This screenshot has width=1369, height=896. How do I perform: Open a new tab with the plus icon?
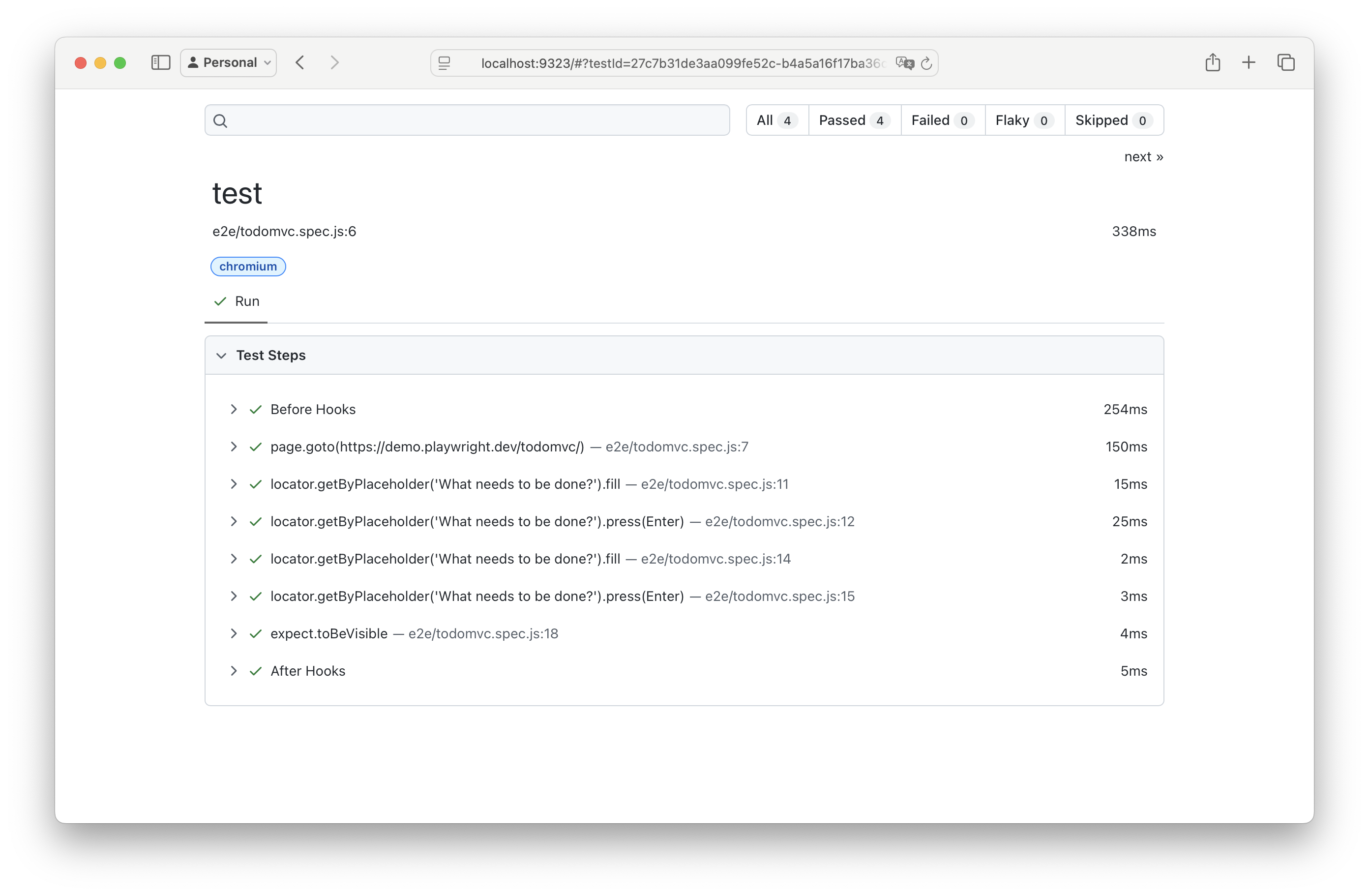(x=1249, y=62)
